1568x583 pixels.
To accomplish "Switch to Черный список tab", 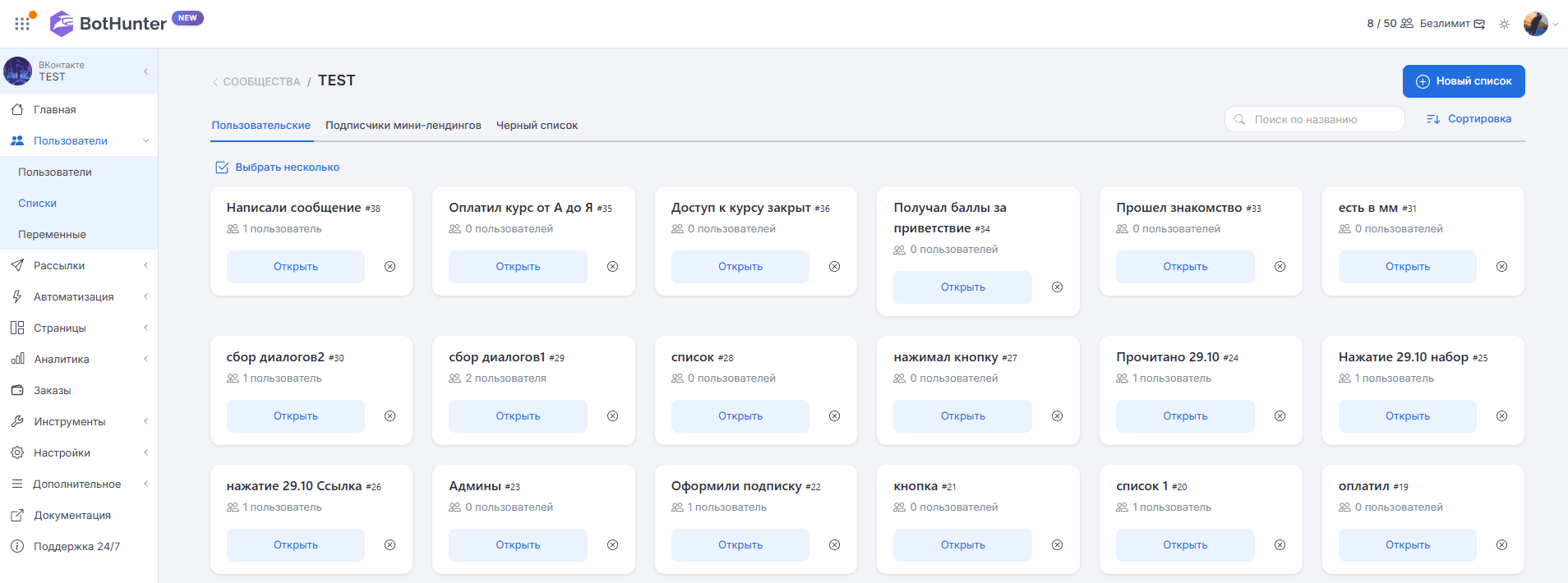I will pos(537,126).
